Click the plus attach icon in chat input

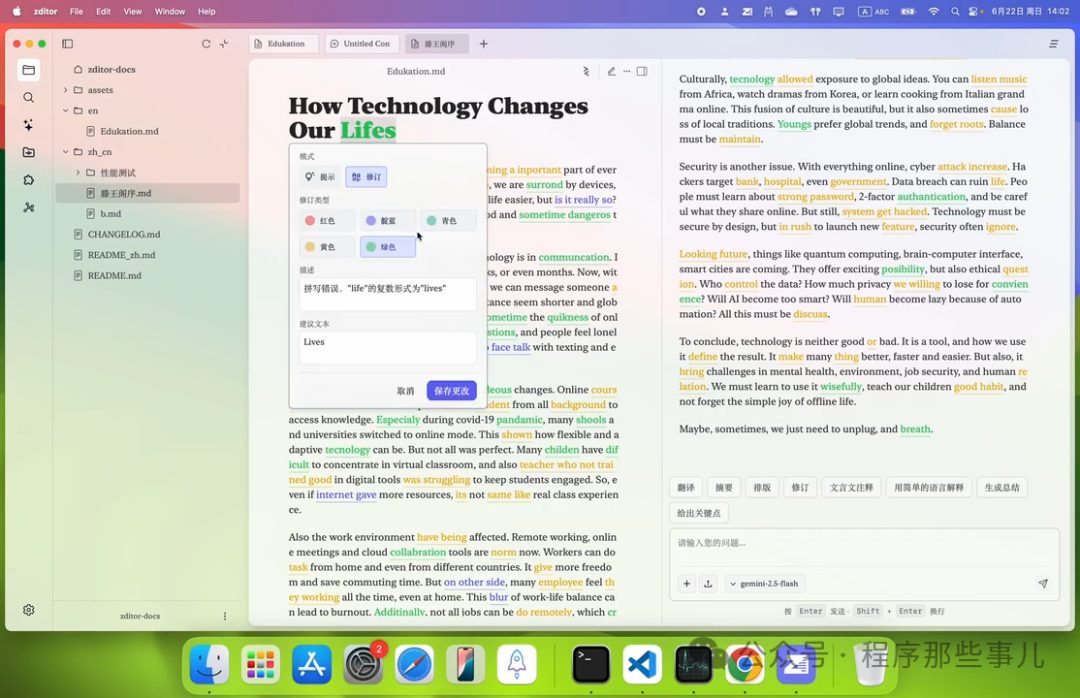(687, 584)
